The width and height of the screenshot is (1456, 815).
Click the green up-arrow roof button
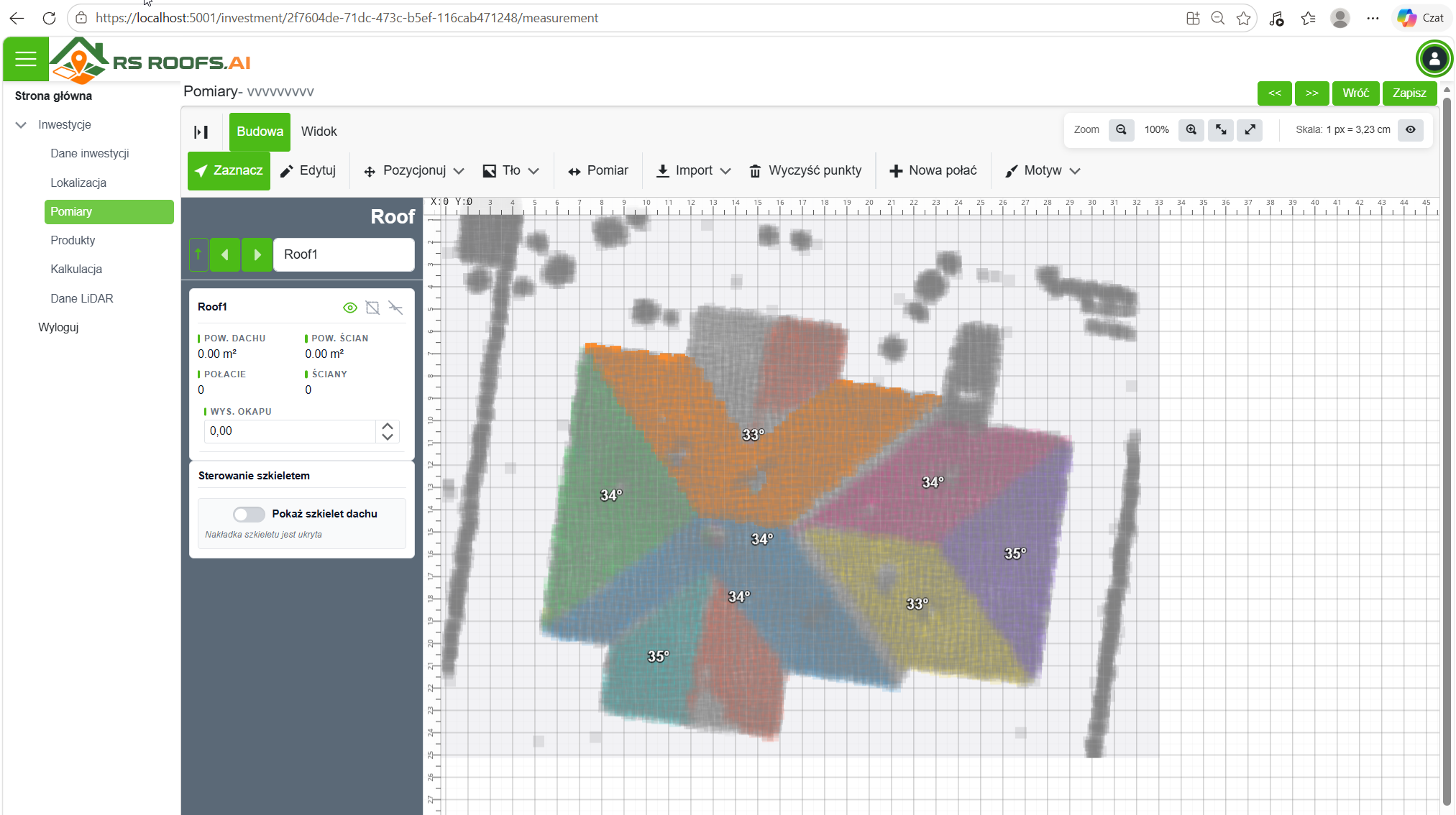coord(198,254)
